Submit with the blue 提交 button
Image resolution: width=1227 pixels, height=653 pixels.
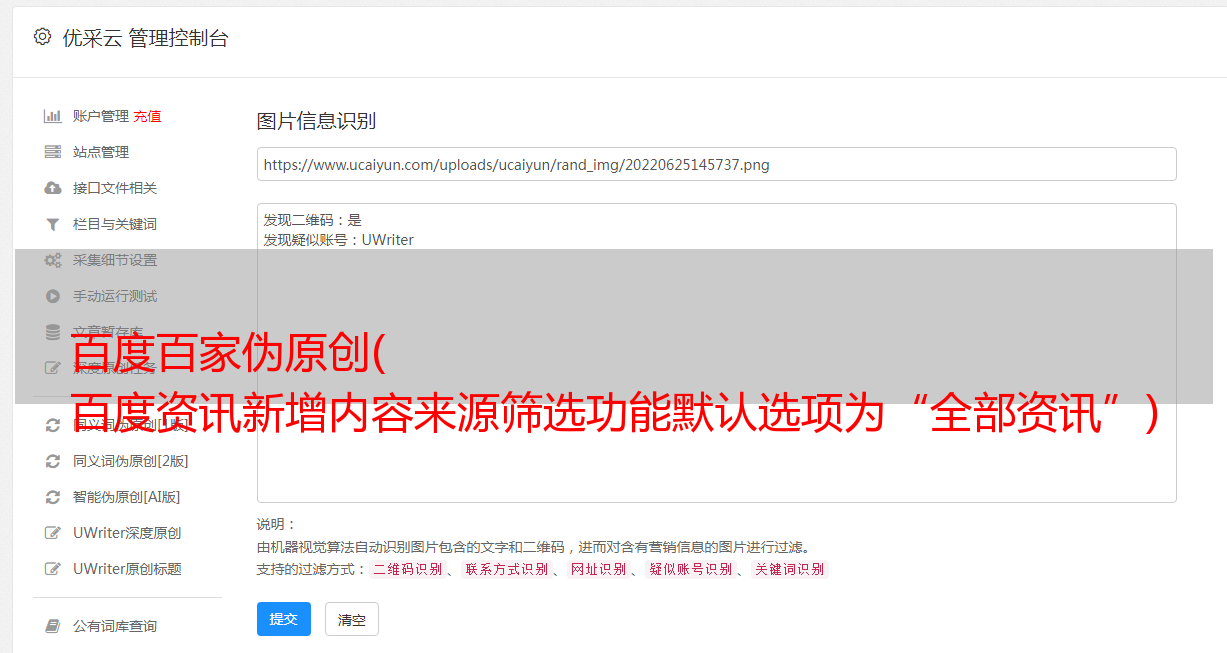click(284, 619)
